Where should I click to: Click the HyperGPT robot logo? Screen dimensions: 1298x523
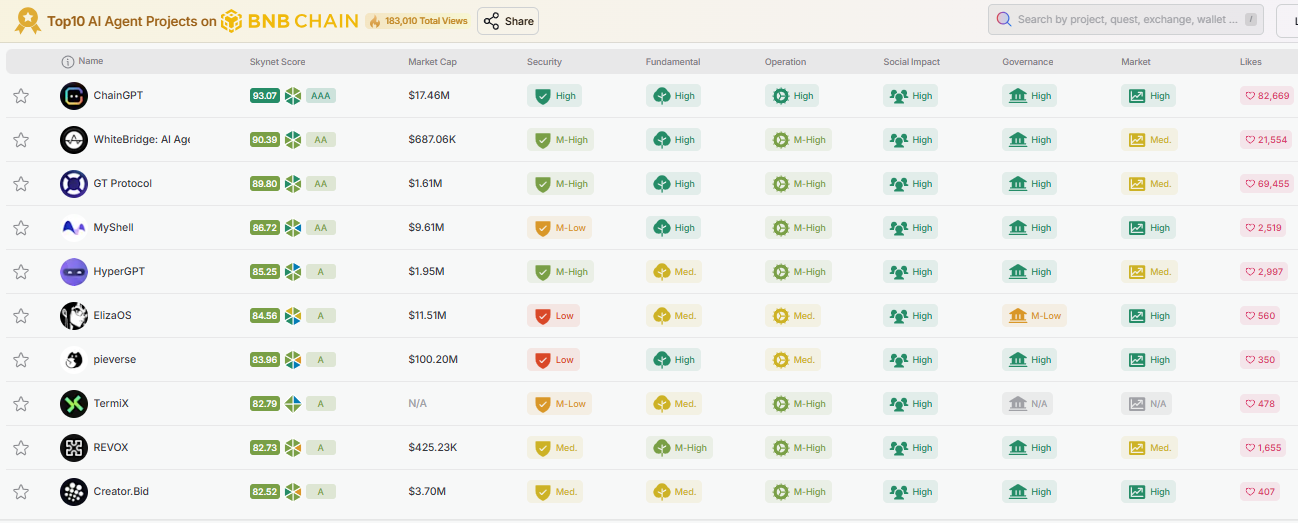point(74,272)
